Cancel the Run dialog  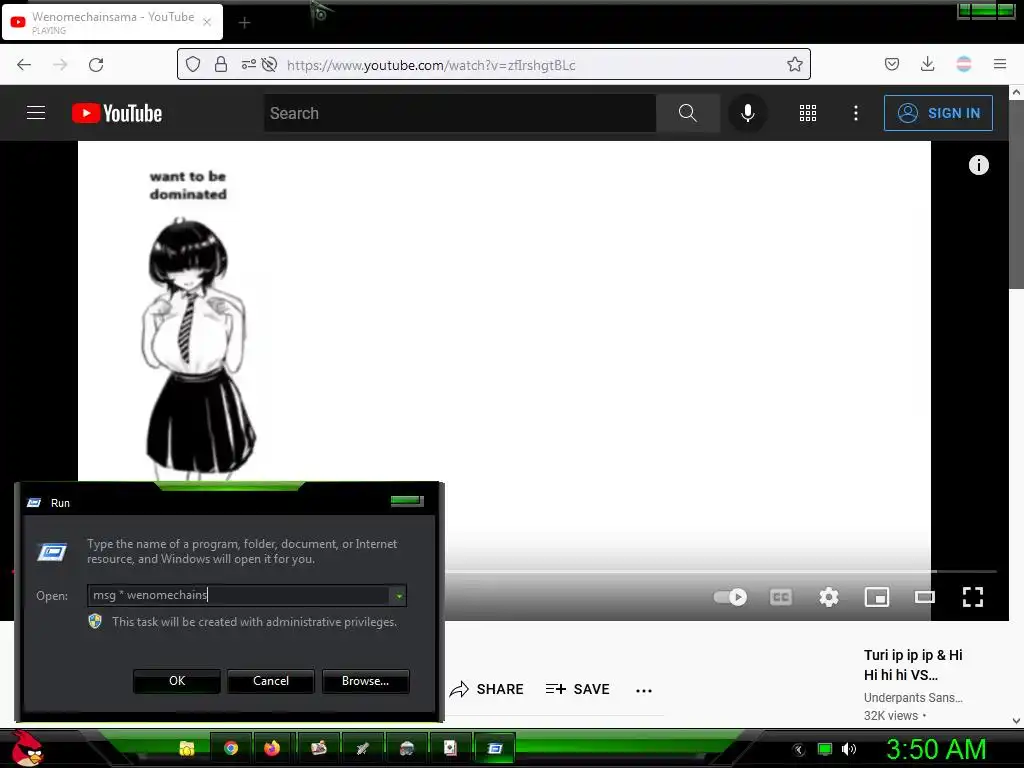[271, 680]
